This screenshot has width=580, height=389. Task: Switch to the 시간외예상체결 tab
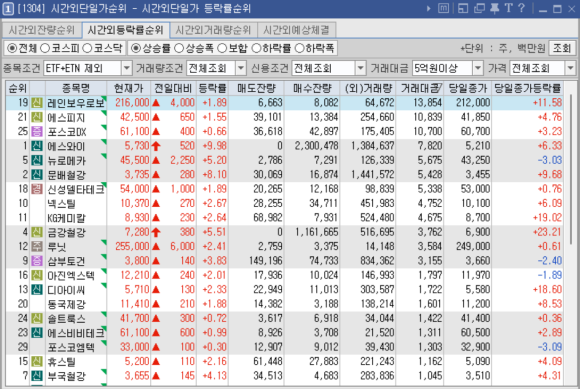pos(296,30)
